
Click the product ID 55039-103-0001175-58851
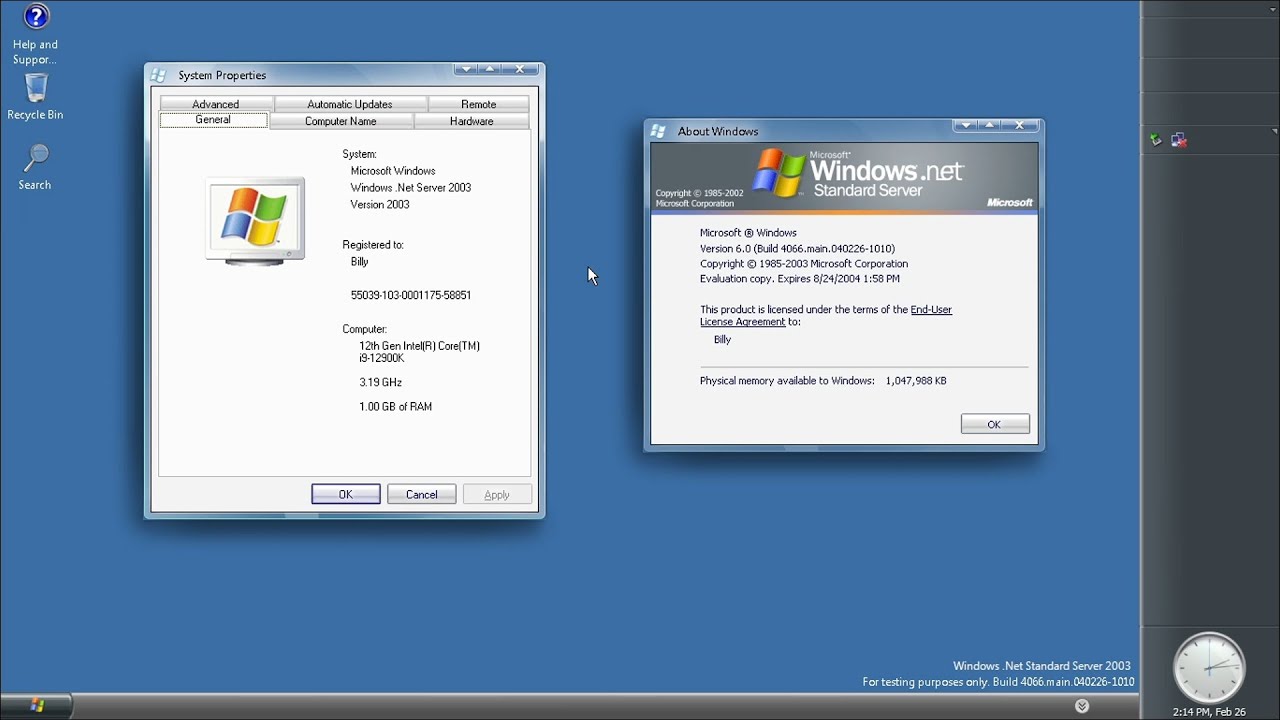click(411, 296)
